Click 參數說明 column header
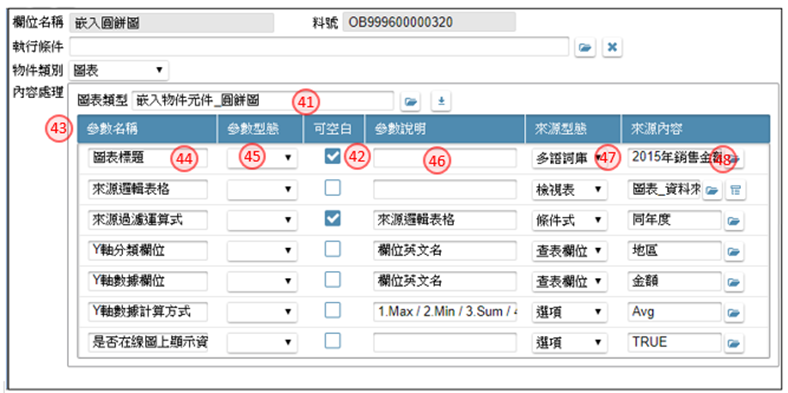This screenshot has width=788, height=393. pyautogui.click(x=445, y=129)
